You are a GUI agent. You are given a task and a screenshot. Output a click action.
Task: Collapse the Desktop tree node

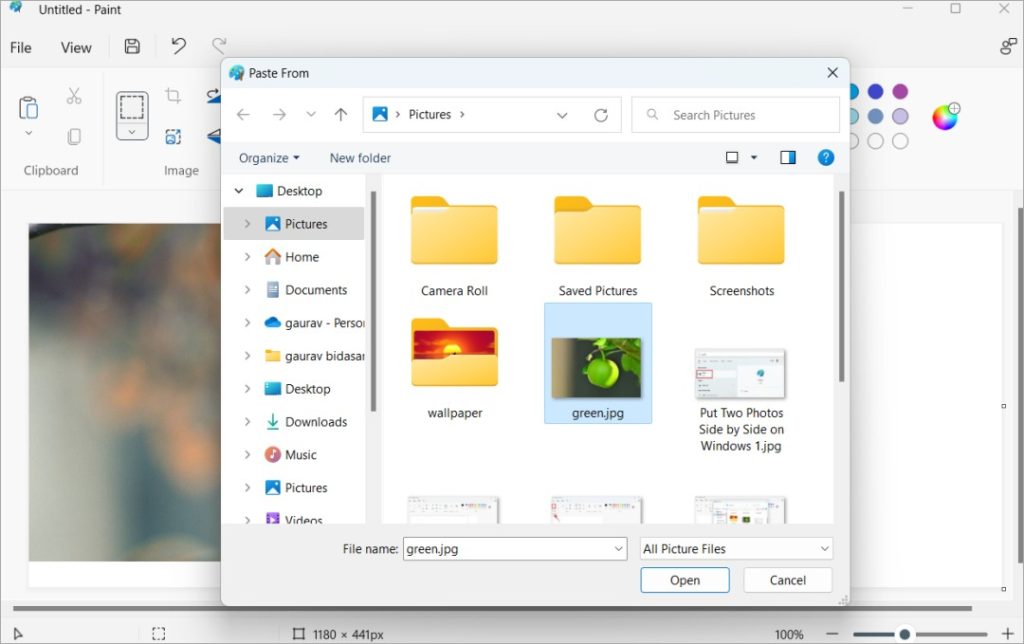point(238,191)
